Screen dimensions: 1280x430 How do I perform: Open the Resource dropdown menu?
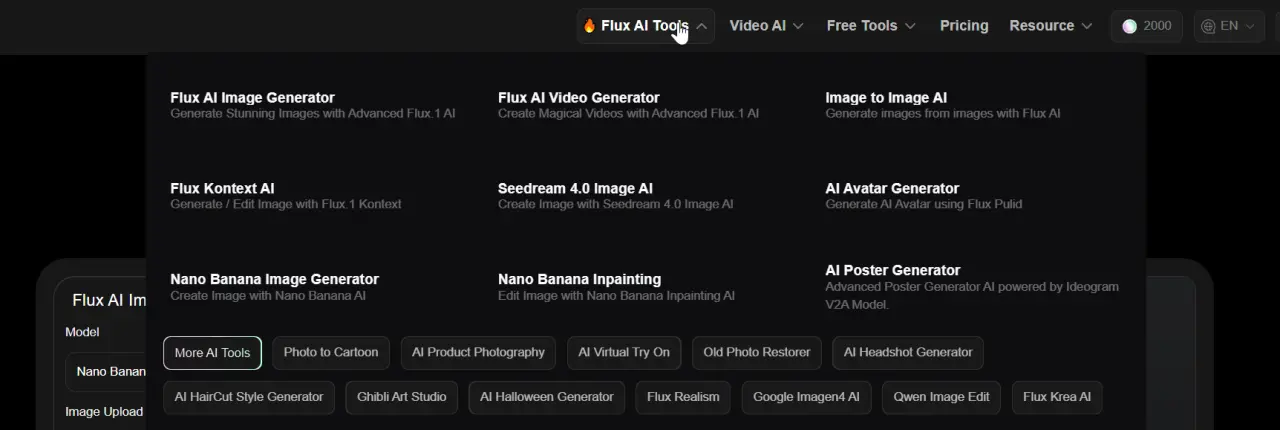(1051, 26)
